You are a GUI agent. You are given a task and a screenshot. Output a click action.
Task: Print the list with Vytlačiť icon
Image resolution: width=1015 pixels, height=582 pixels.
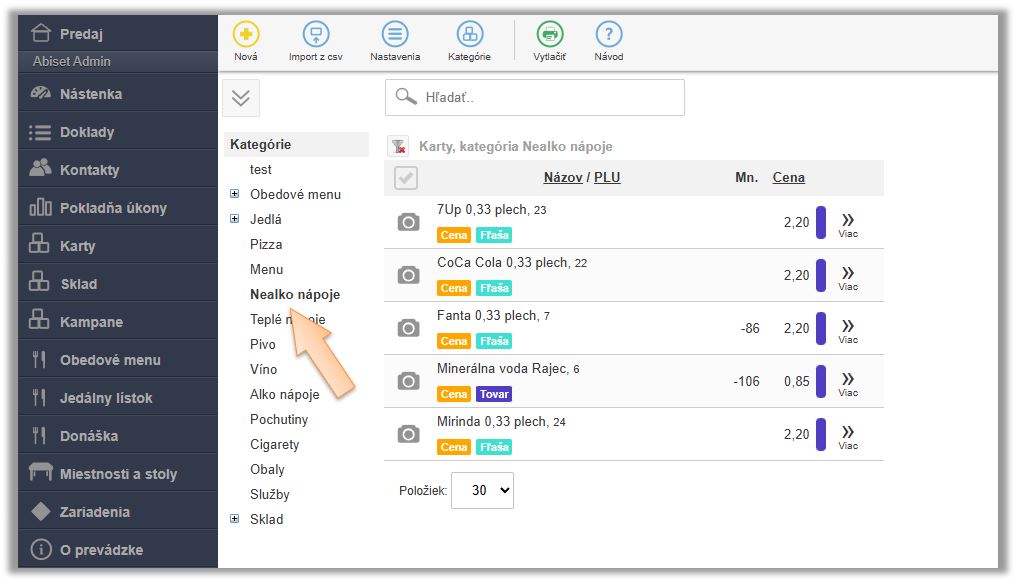coord(549,35)
